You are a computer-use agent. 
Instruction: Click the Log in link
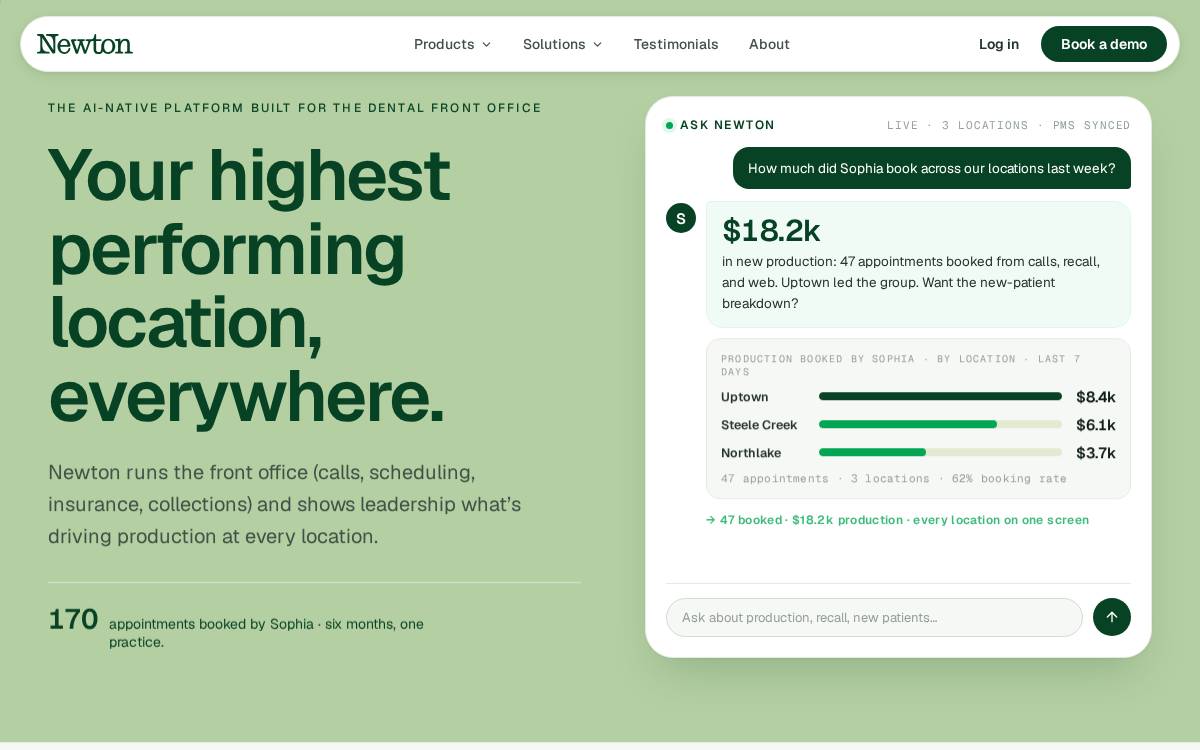999,44
